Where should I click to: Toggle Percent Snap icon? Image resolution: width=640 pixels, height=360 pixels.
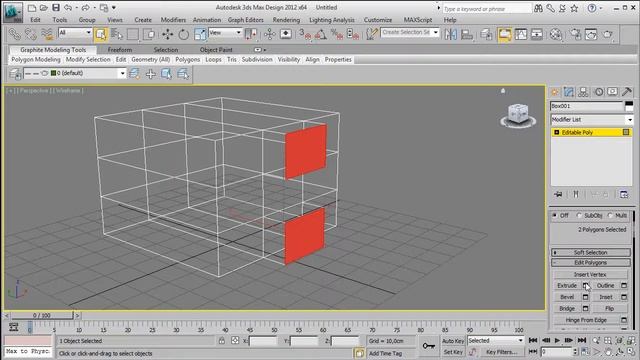coord(337,34)
